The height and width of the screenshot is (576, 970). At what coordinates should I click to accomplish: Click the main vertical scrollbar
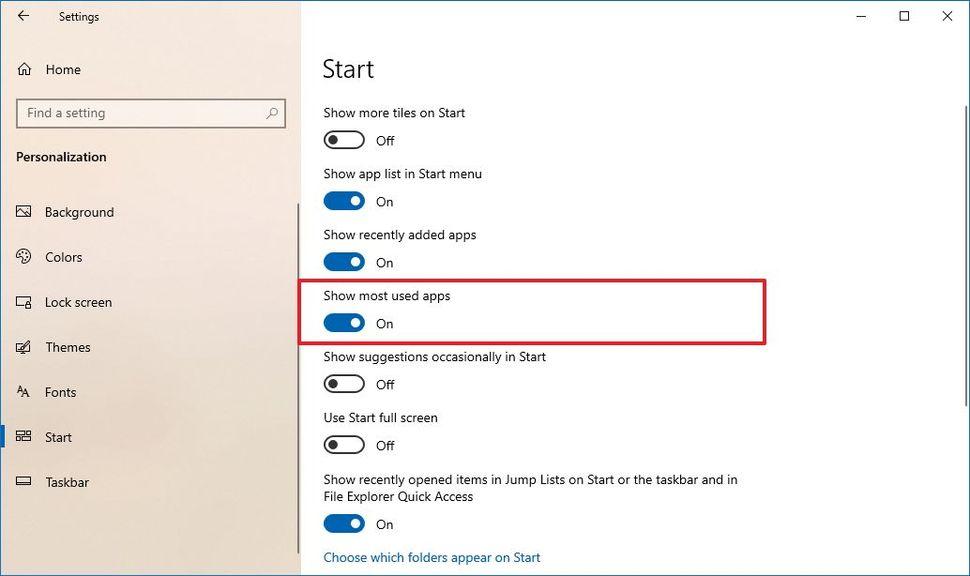tap(966, 256)
